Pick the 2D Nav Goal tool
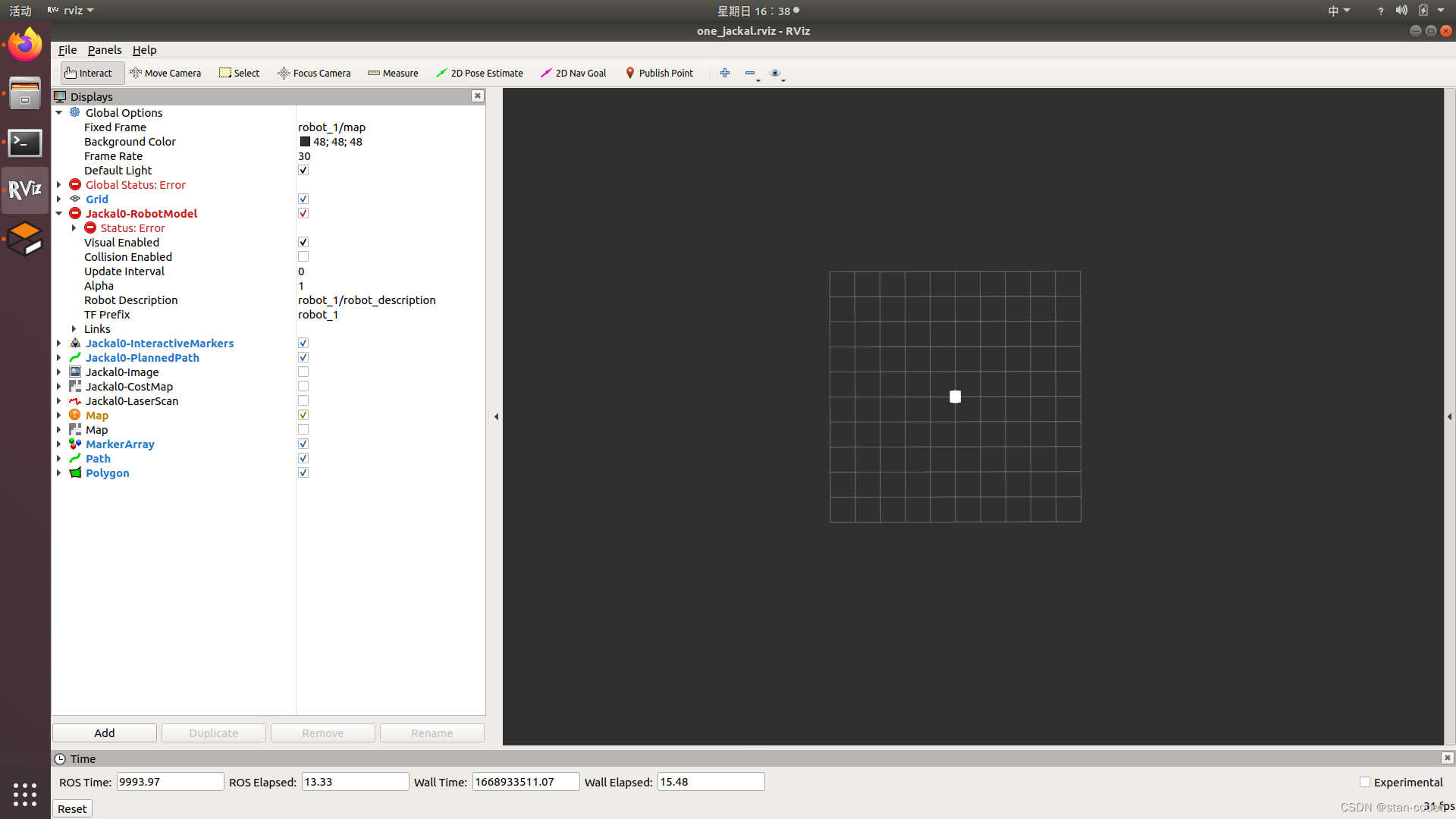The height and width of the screenshot is (819, 1456). coord(573,73)
